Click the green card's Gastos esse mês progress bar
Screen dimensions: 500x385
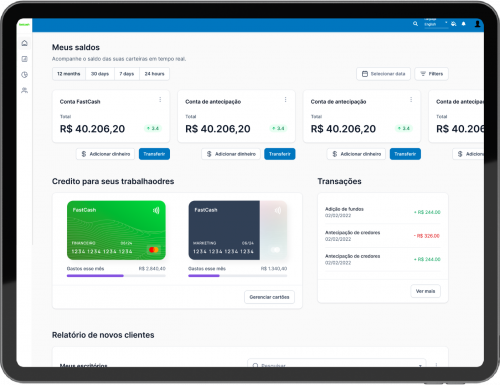116,276
